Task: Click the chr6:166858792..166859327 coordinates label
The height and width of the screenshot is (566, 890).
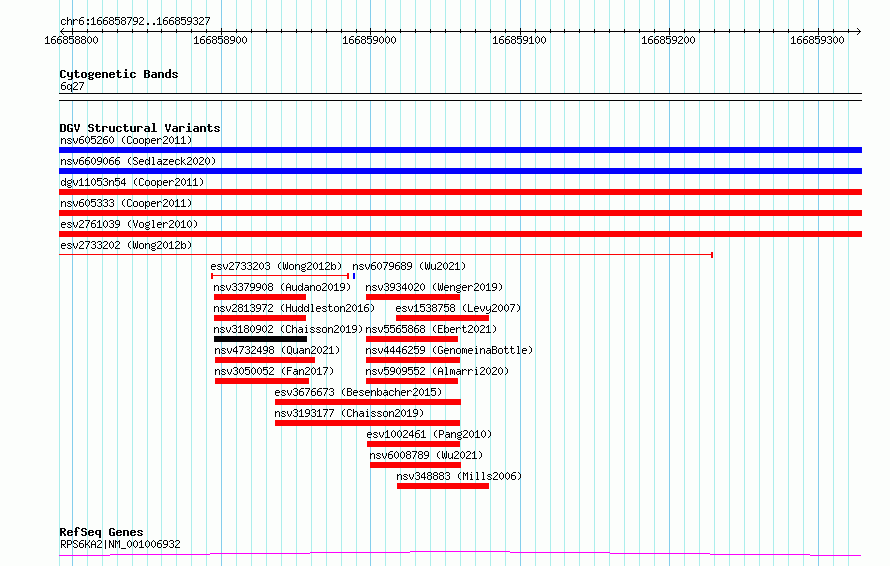Action: pyautogui.click(x=135, y=21)
